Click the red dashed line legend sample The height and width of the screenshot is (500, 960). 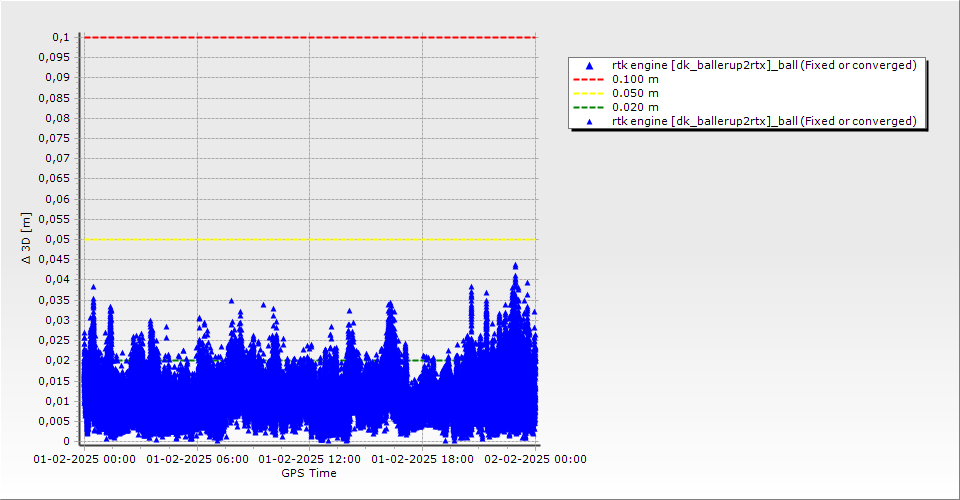pos(589,79)
